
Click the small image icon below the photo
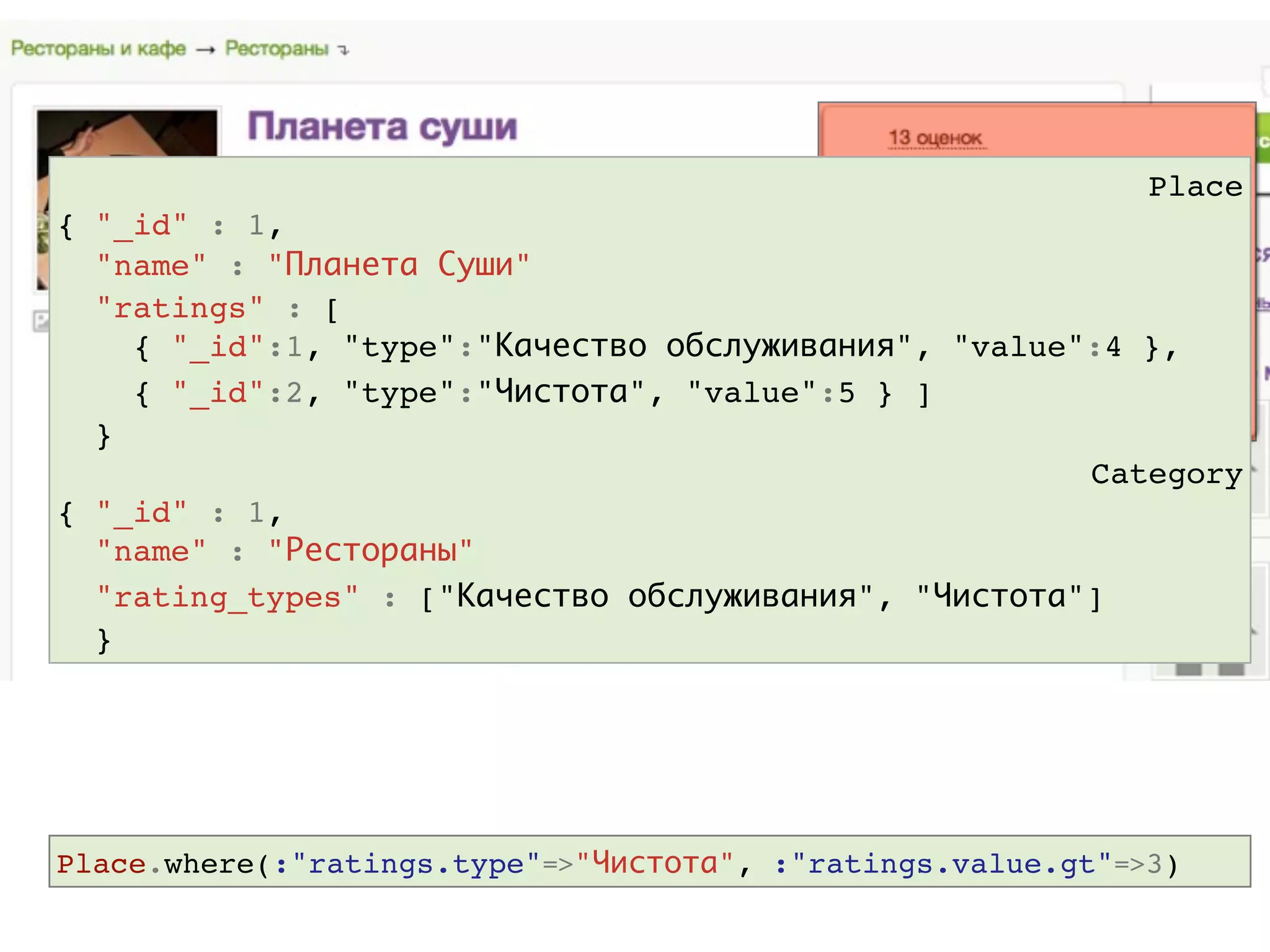41,321
